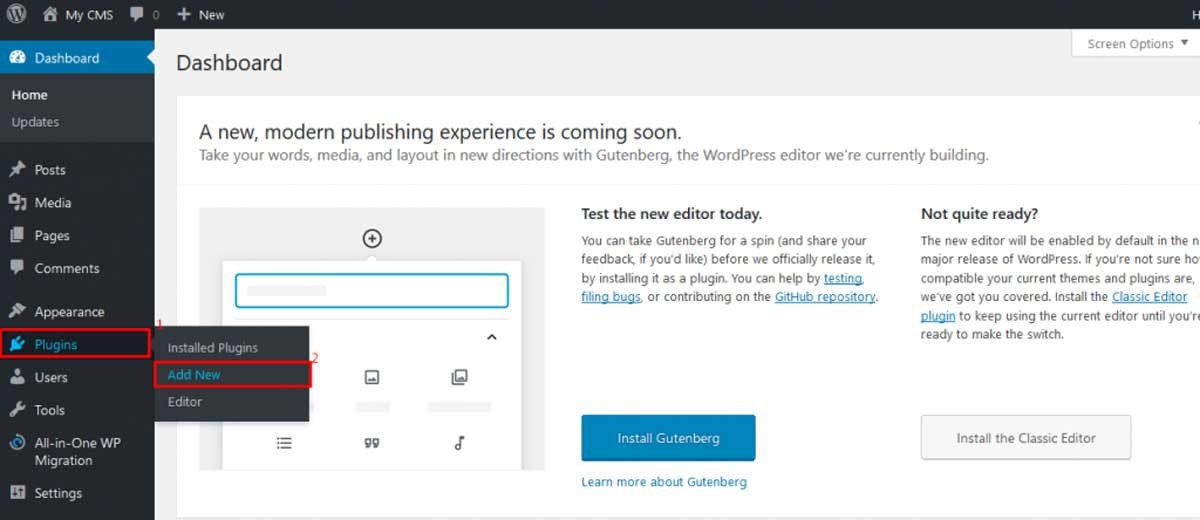Viewport: 1200px width, 520px height.
Task: Click 'Not quite ready?' heading
Action: 979,214
